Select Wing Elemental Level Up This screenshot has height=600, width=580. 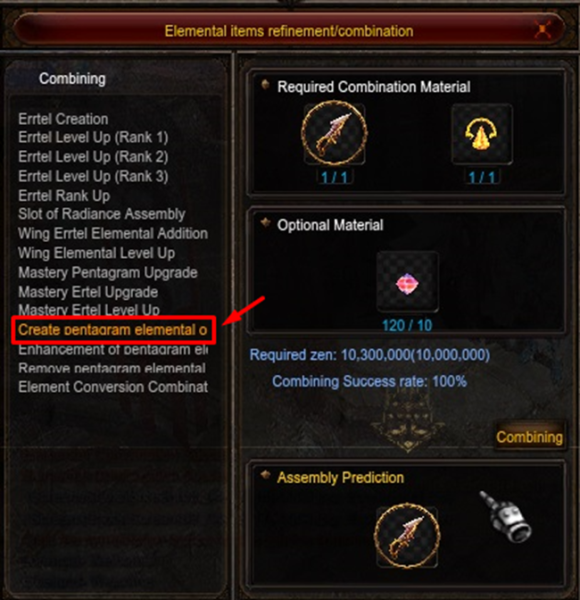96,253
